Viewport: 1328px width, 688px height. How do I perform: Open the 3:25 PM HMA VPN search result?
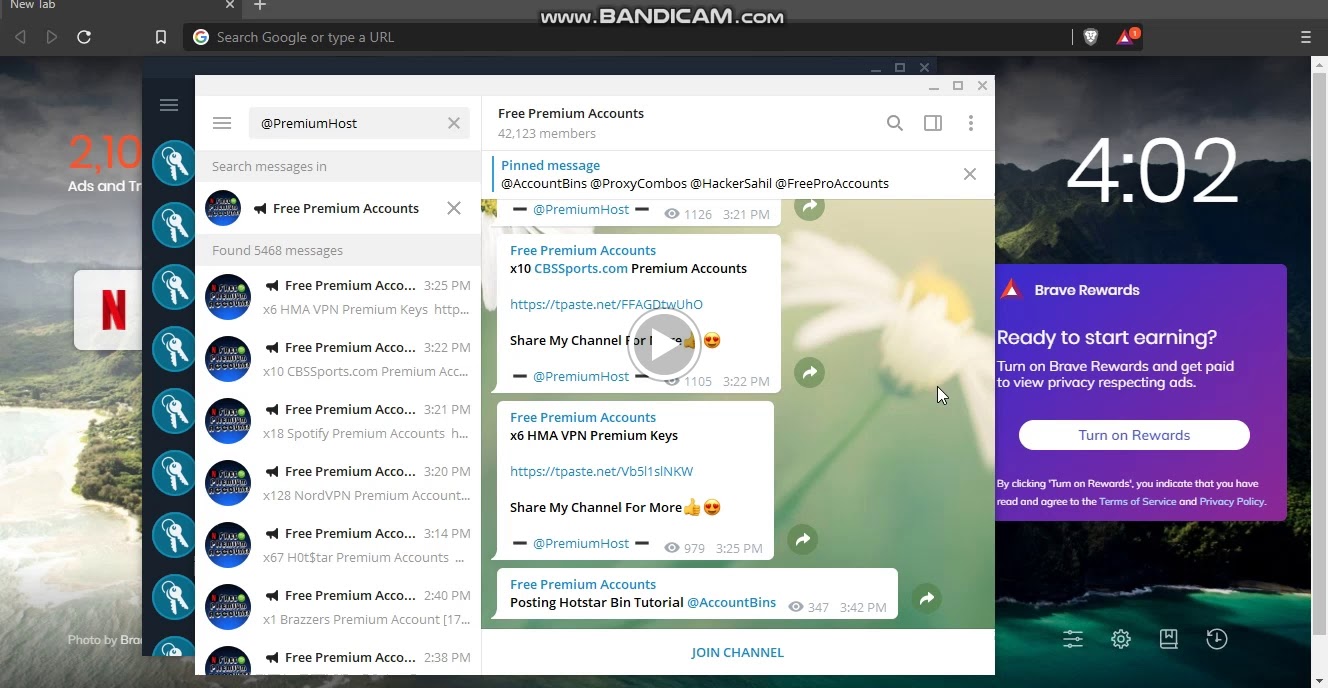point(338,297)
